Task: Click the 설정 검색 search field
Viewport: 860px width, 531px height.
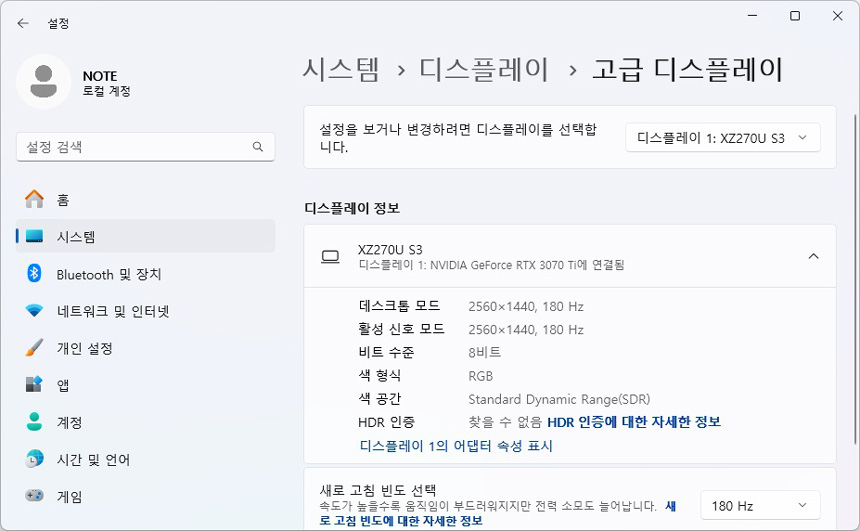Action: pos(145,146)
